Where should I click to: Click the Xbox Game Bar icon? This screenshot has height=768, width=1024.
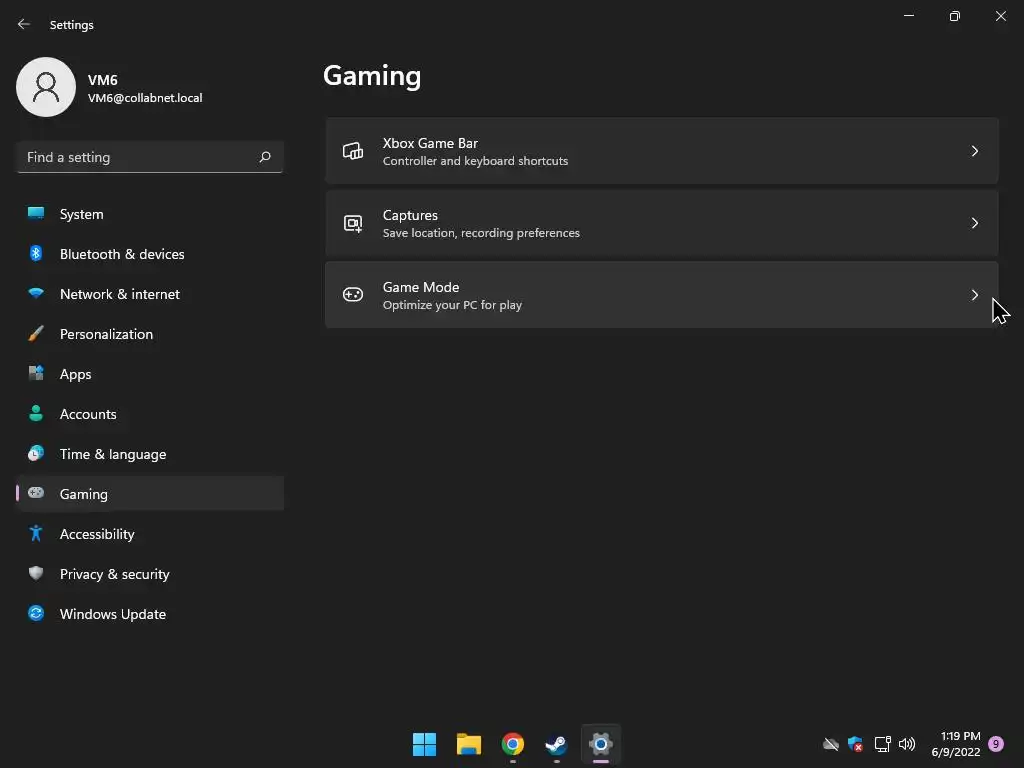coord(353,151)
